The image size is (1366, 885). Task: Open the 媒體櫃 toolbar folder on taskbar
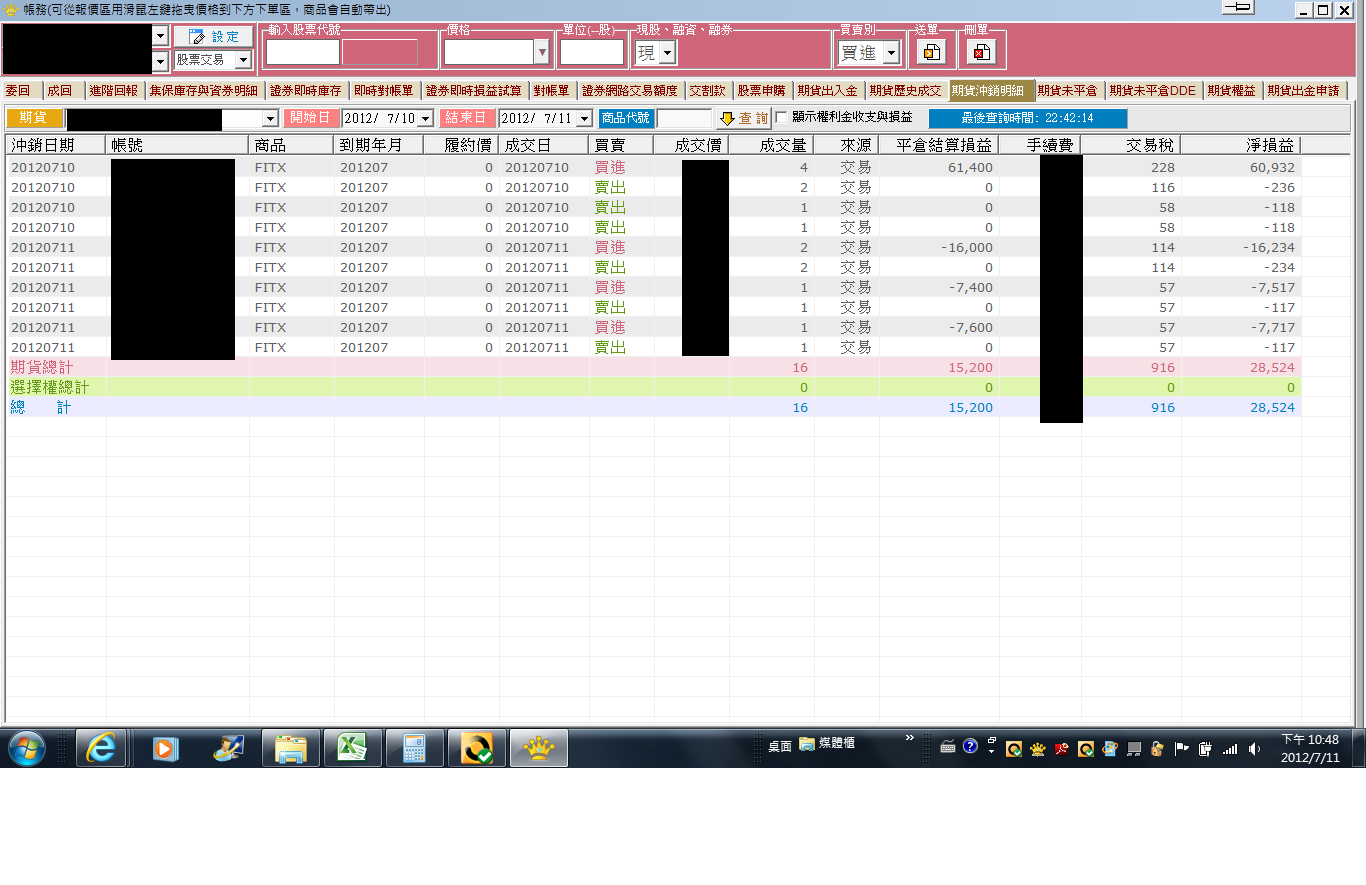click(x=827, y=744)
